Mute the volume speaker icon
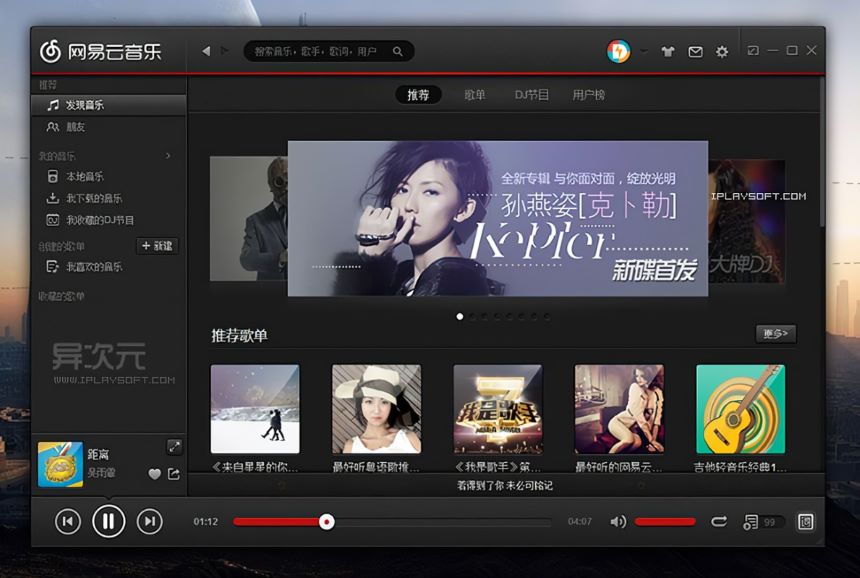The width and height of the screenshot is (860, 578). 618,522
